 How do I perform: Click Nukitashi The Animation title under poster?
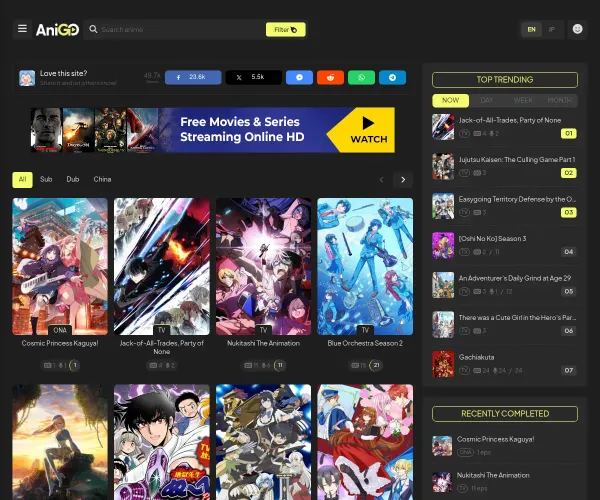tap(263, 343)
